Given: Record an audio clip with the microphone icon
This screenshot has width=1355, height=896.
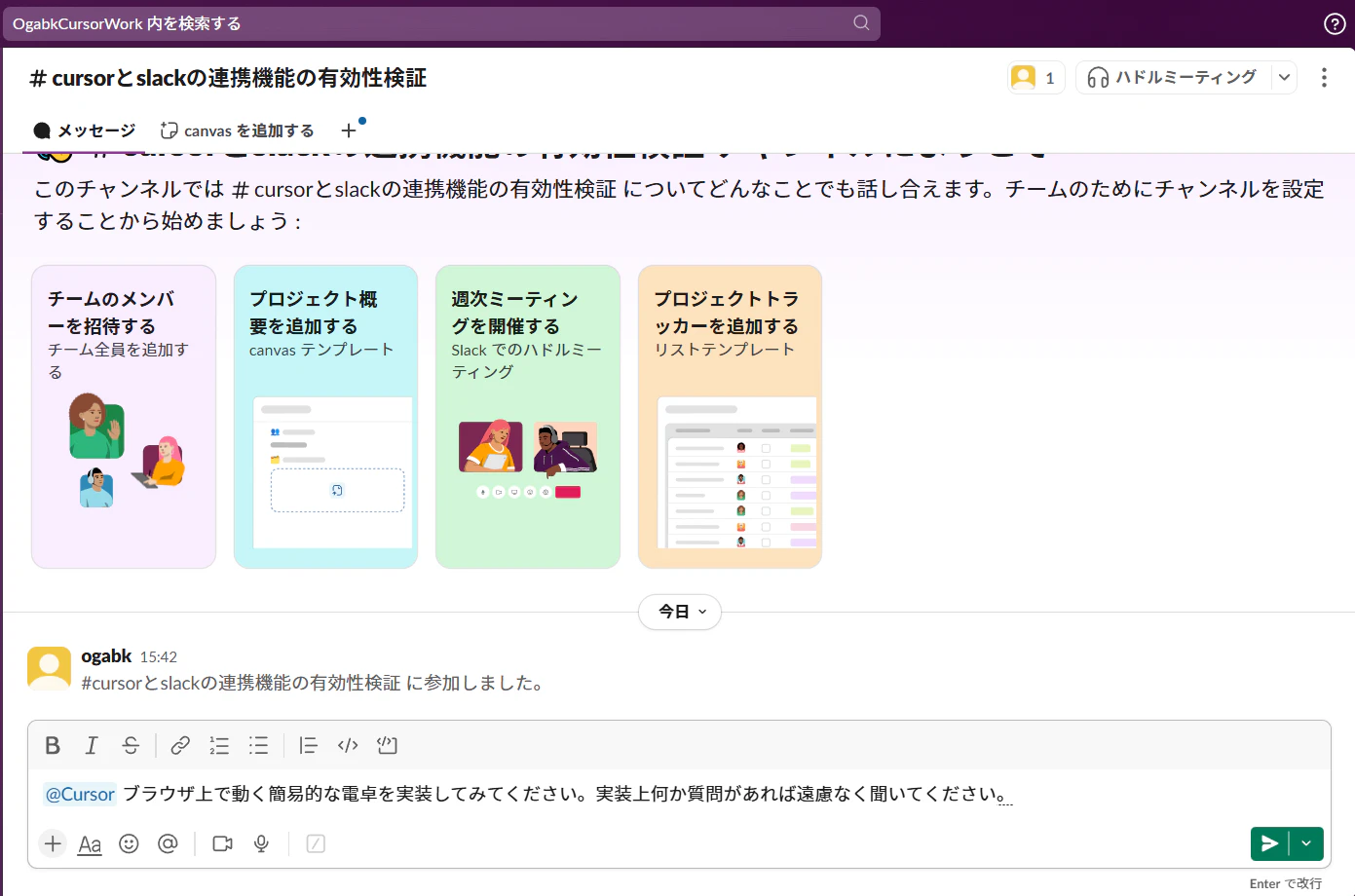Looking at the screenshot, I should (260, 843).
